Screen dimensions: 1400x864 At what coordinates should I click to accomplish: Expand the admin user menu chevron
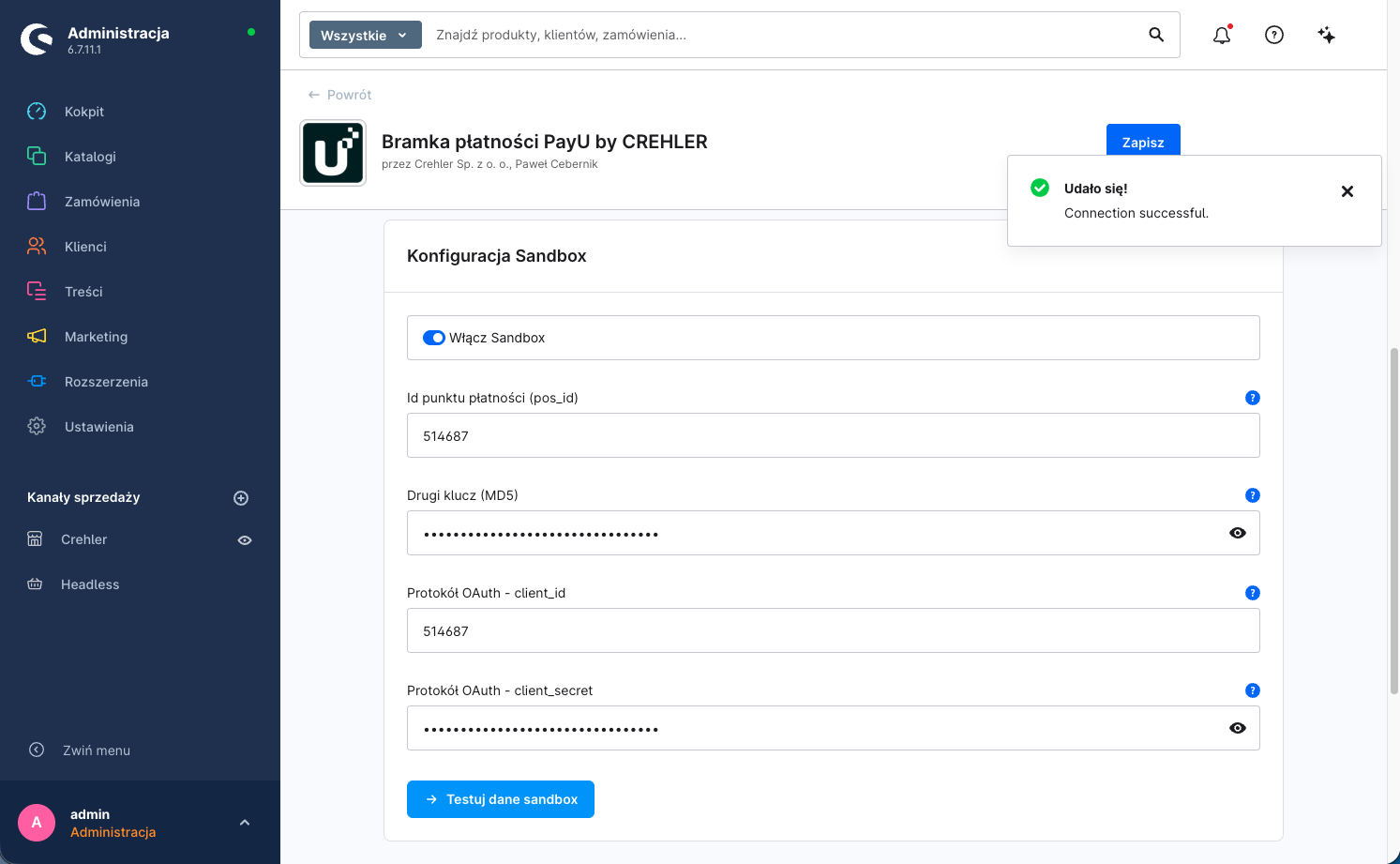tap(245, 823)
